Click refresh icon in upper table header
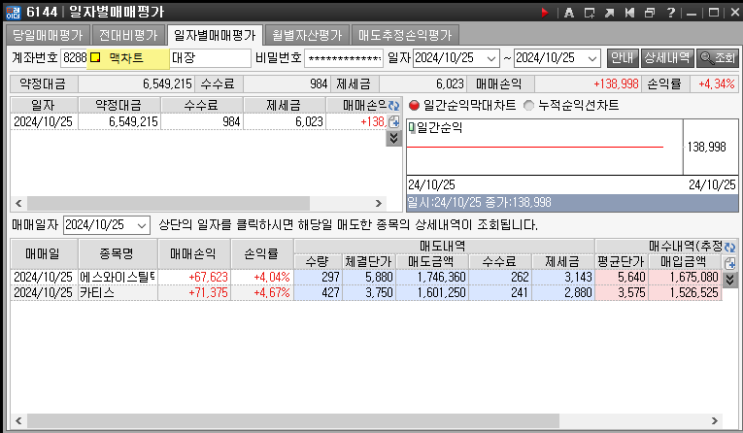Image resolution: width=743 pixels, height=433 pixels. [394, 106]
